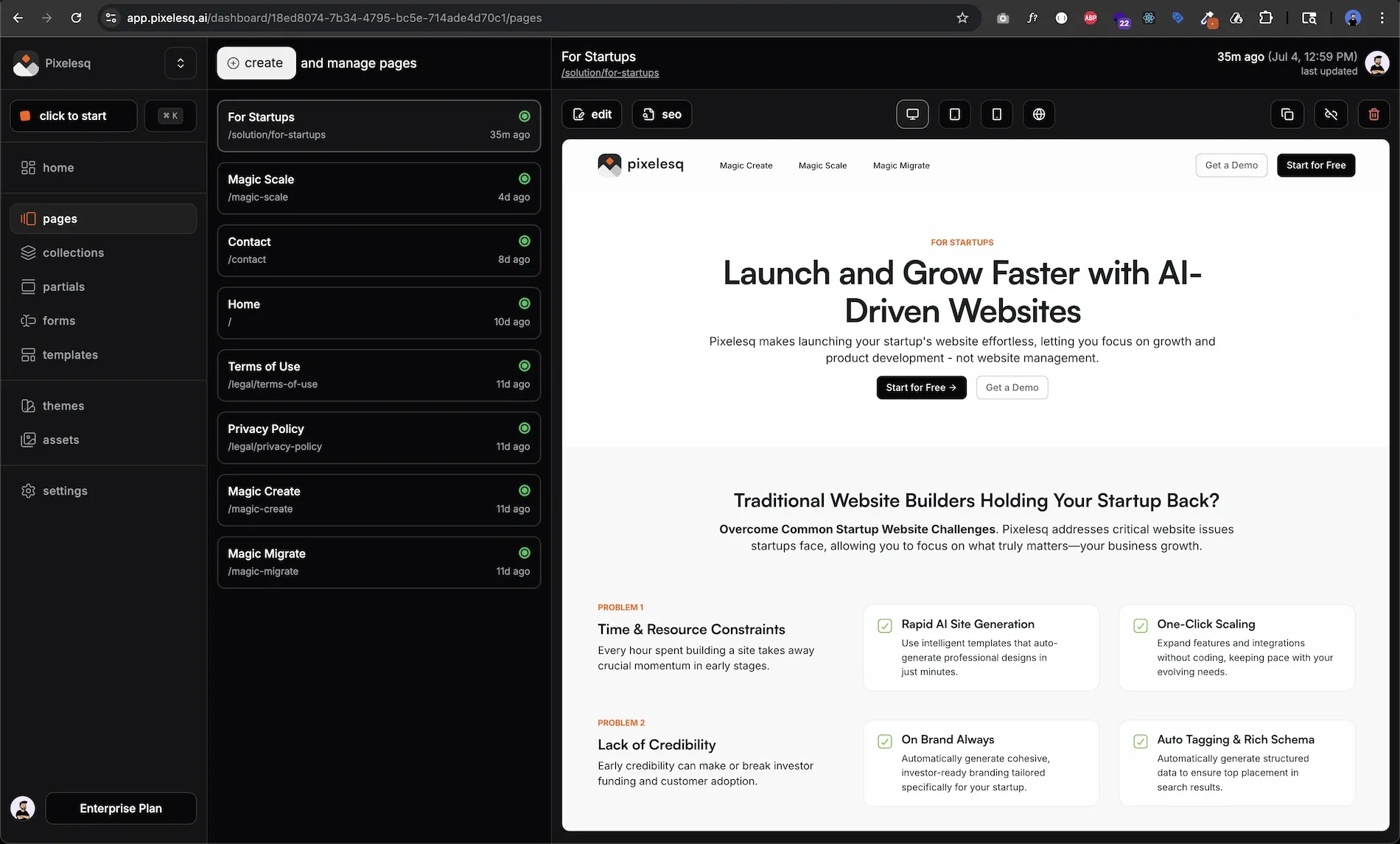This screenshot has width=1400, height=844.
Task: Click green status dot on For Startups
Action: tap(524, 116)
